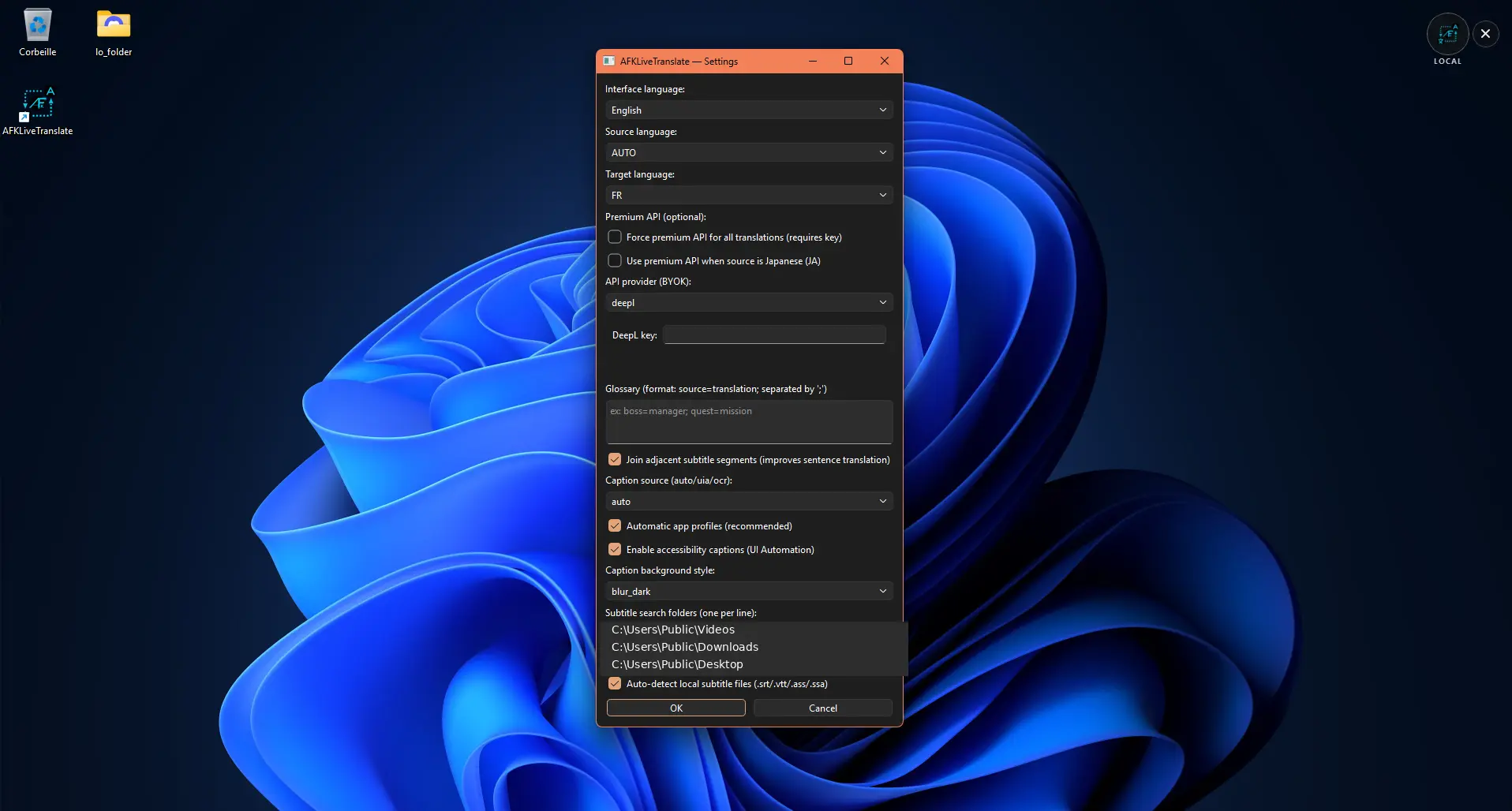Open the Corbeille recycle bin icon
The image size is (1512, 811).
point(37,32)
